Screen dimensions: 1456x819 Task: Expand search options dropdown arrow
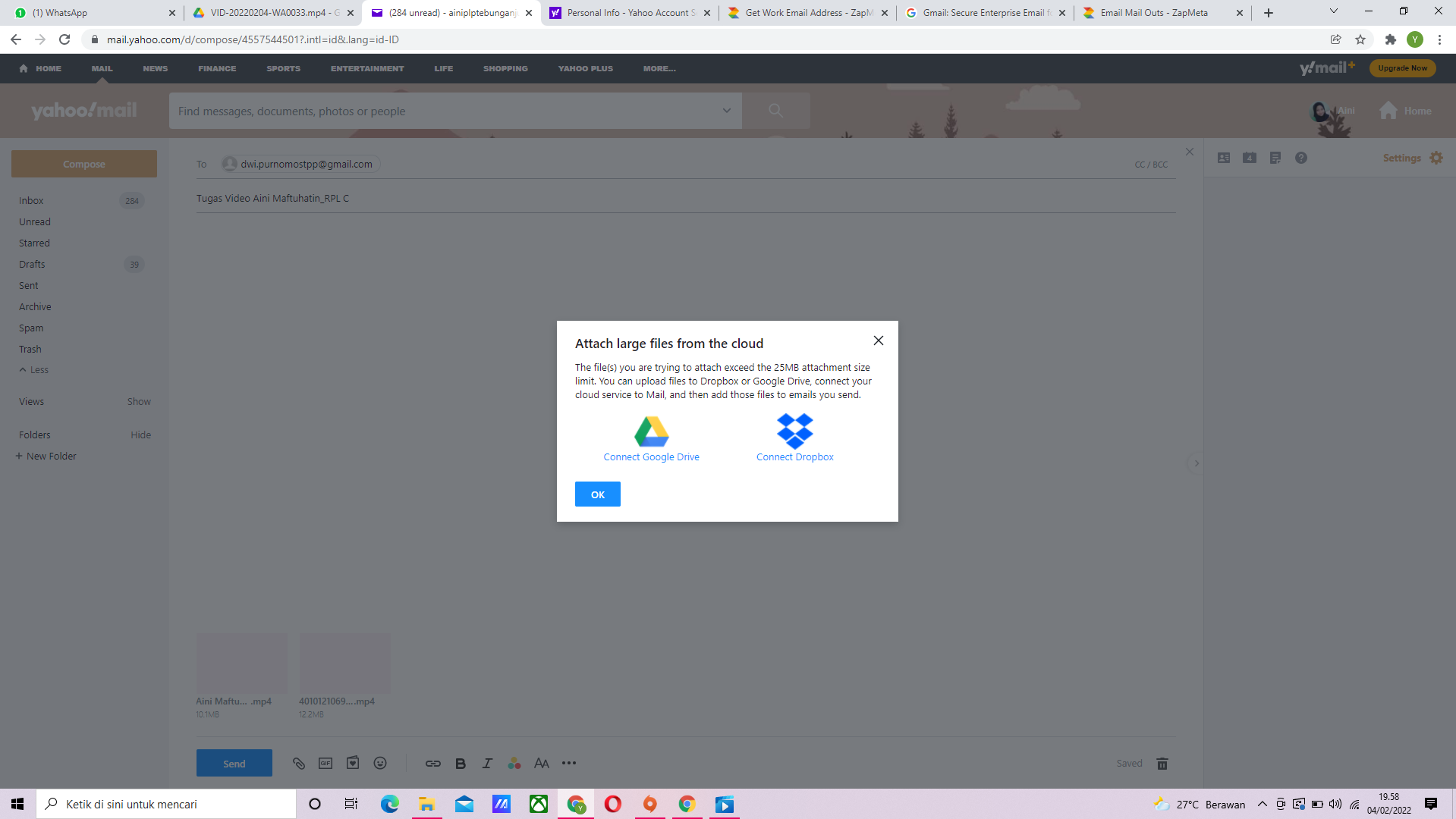point(726,111)
